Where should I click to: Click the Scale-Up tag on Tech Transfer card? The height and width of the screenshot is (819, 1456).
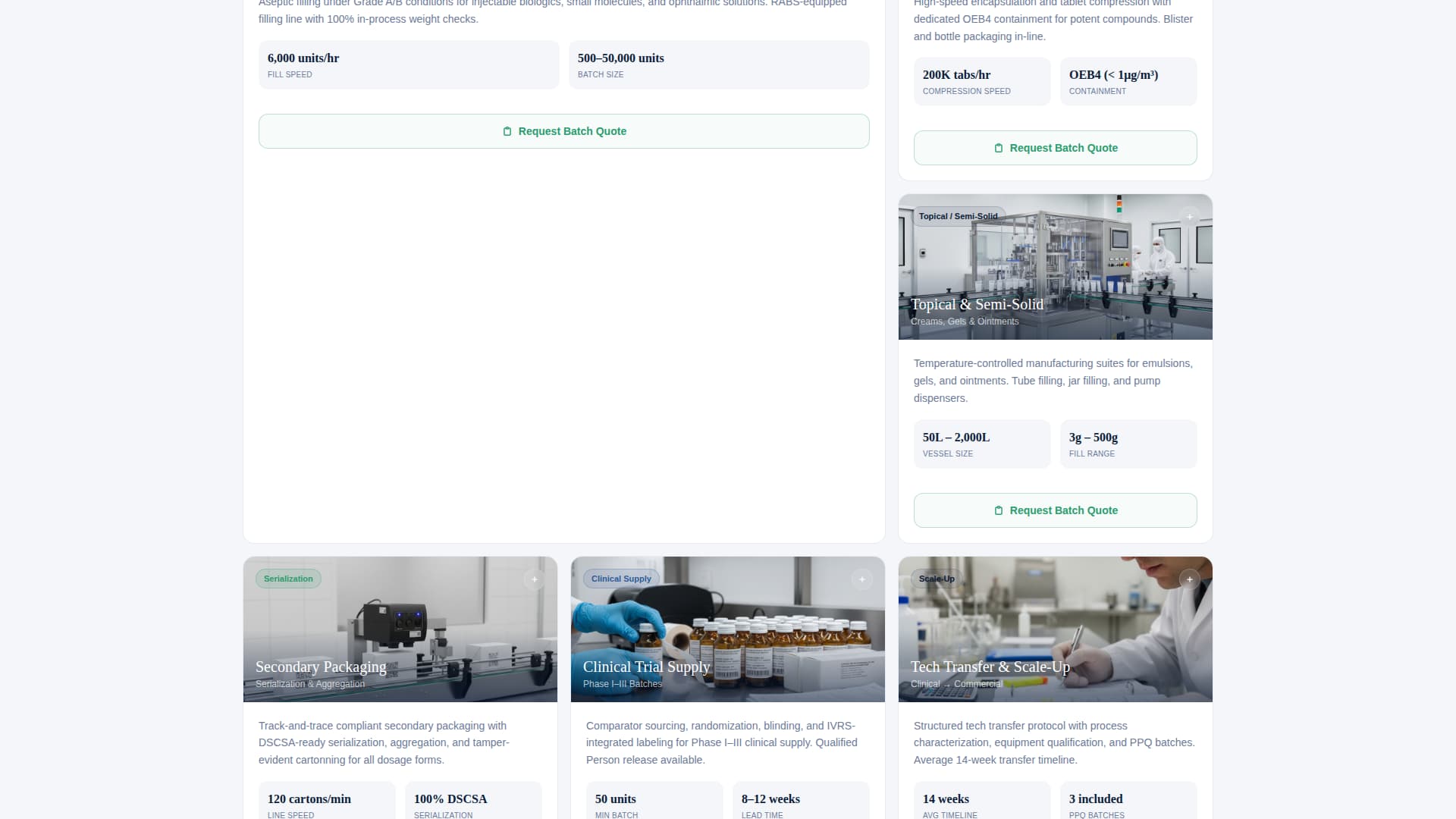935,578
